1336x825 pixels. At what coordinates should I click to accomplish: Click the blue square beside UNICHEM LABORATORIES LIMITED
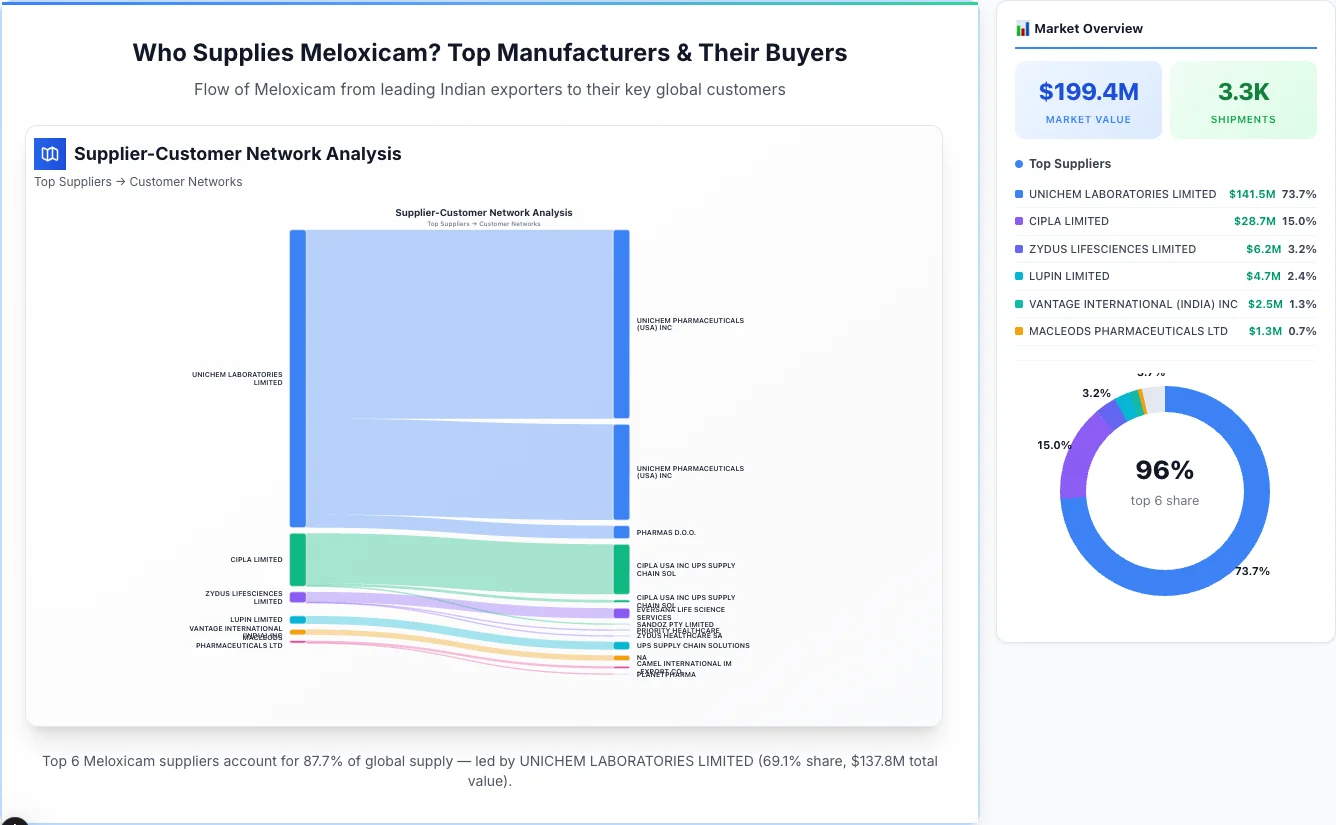pyautogui.click(x=1018, y=195)
